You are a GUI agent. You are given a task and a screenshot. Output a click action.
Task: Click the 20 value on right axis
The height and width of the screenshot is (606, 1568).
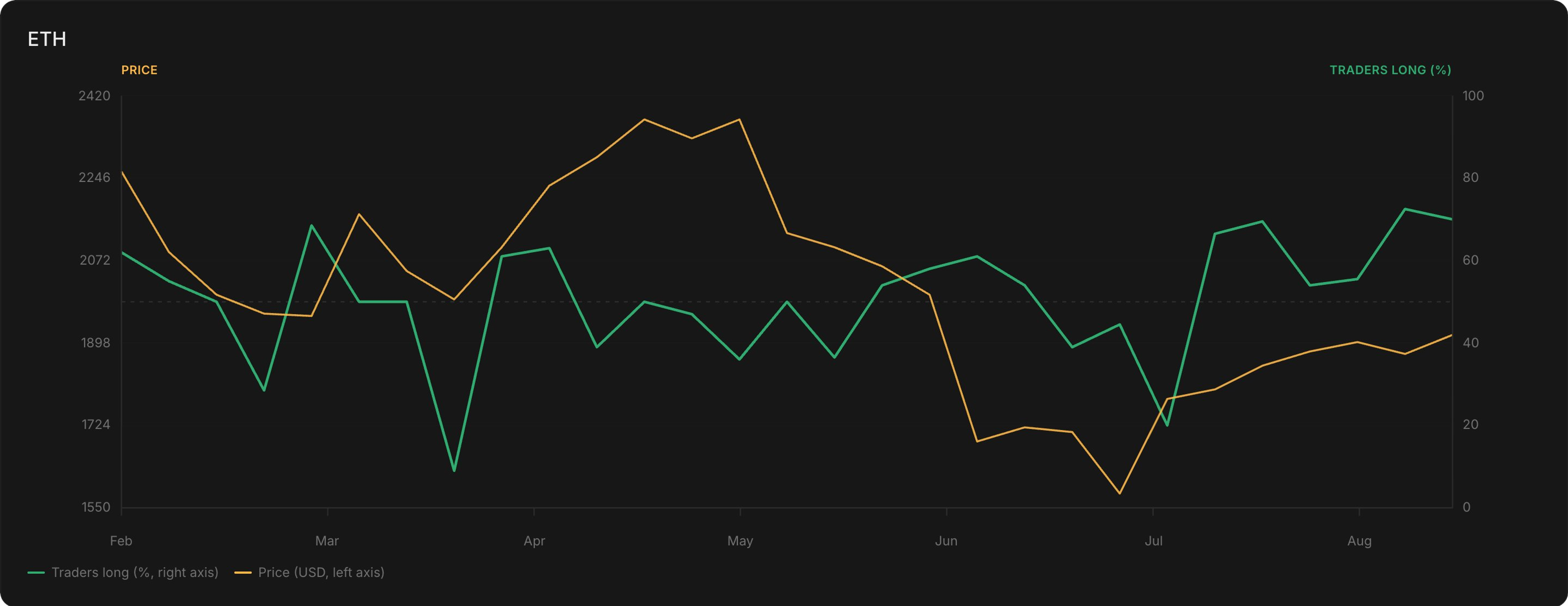tap(1470, 424)
